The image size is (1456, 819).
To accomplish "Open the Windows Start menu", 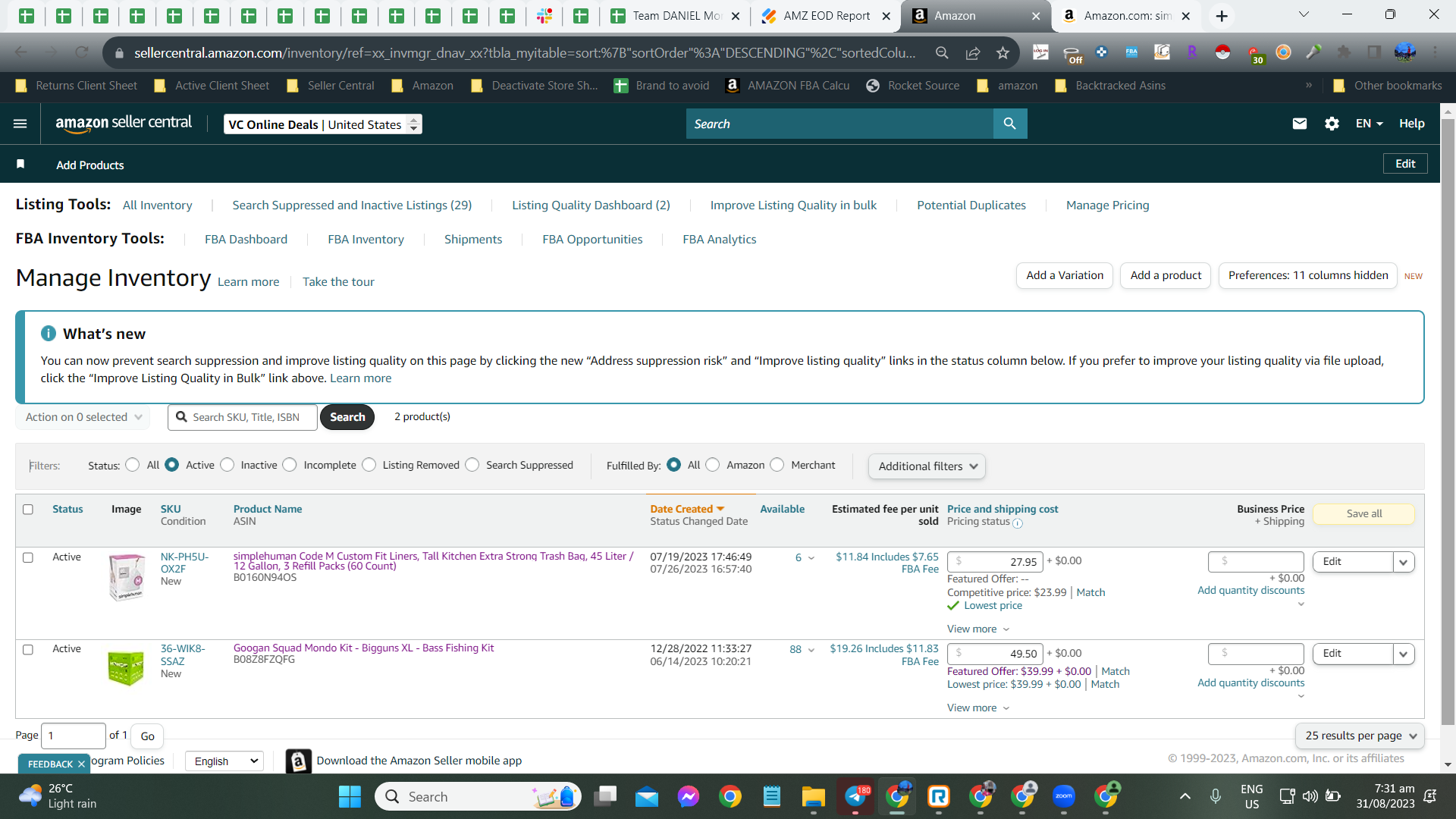I will point(350,796).
